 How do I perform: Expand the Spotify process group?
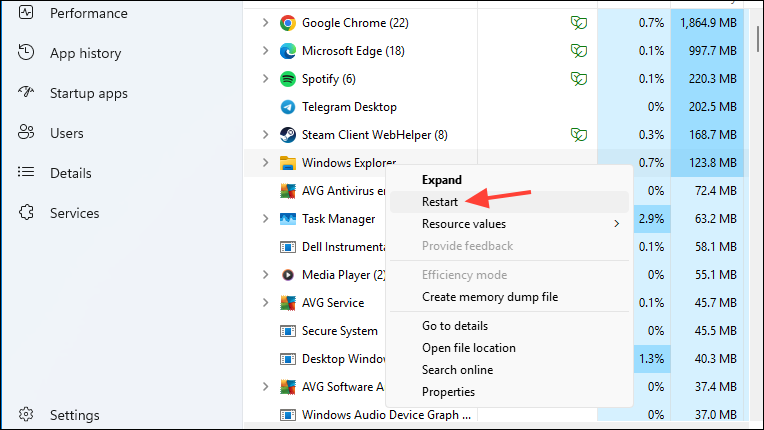click(x=265, y=79)
